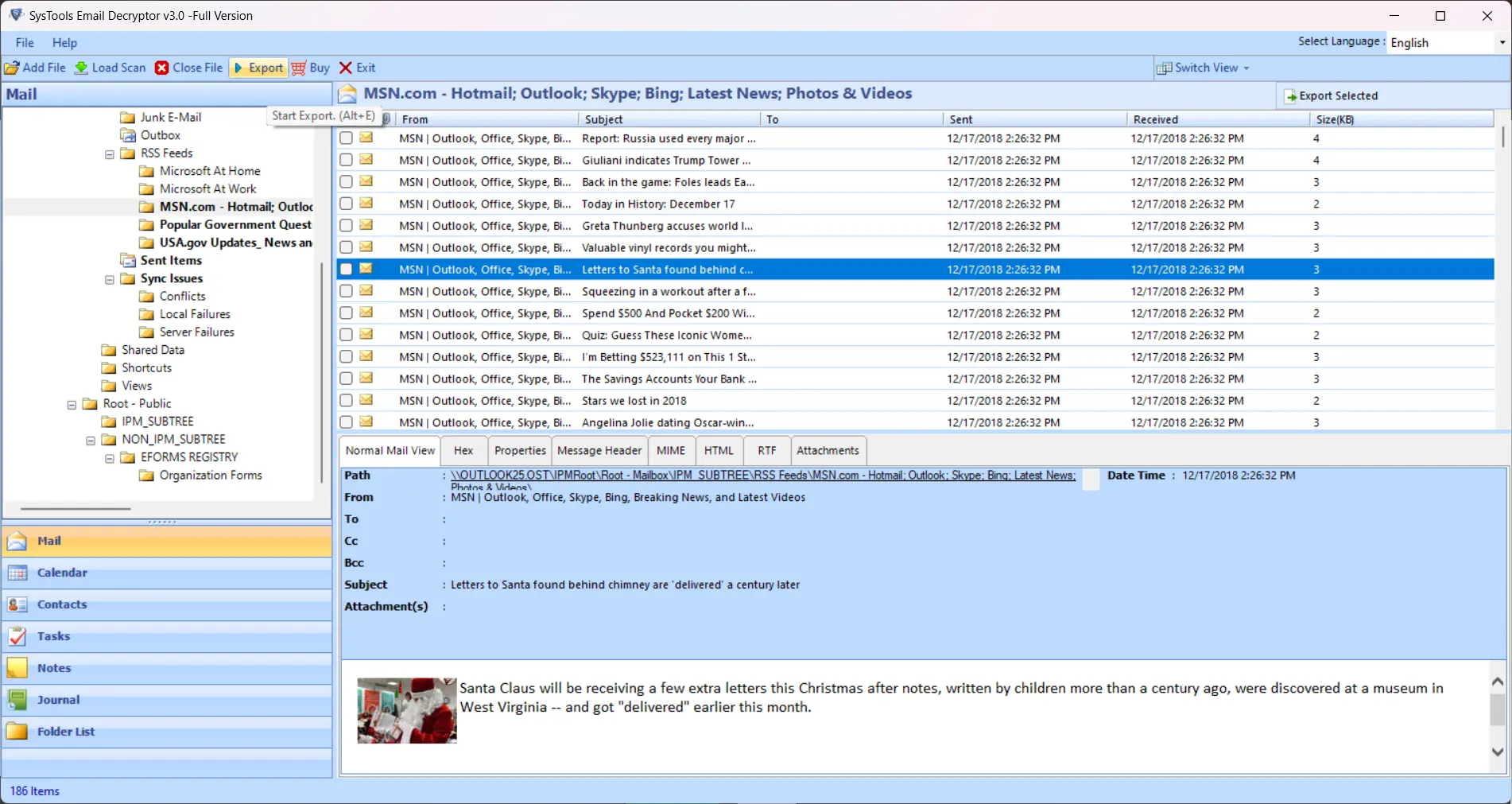Image resolution: width=1512 pixels, height=804 pixels.
Task: Sort emails by Sent column header
Action: (1035, 119)
